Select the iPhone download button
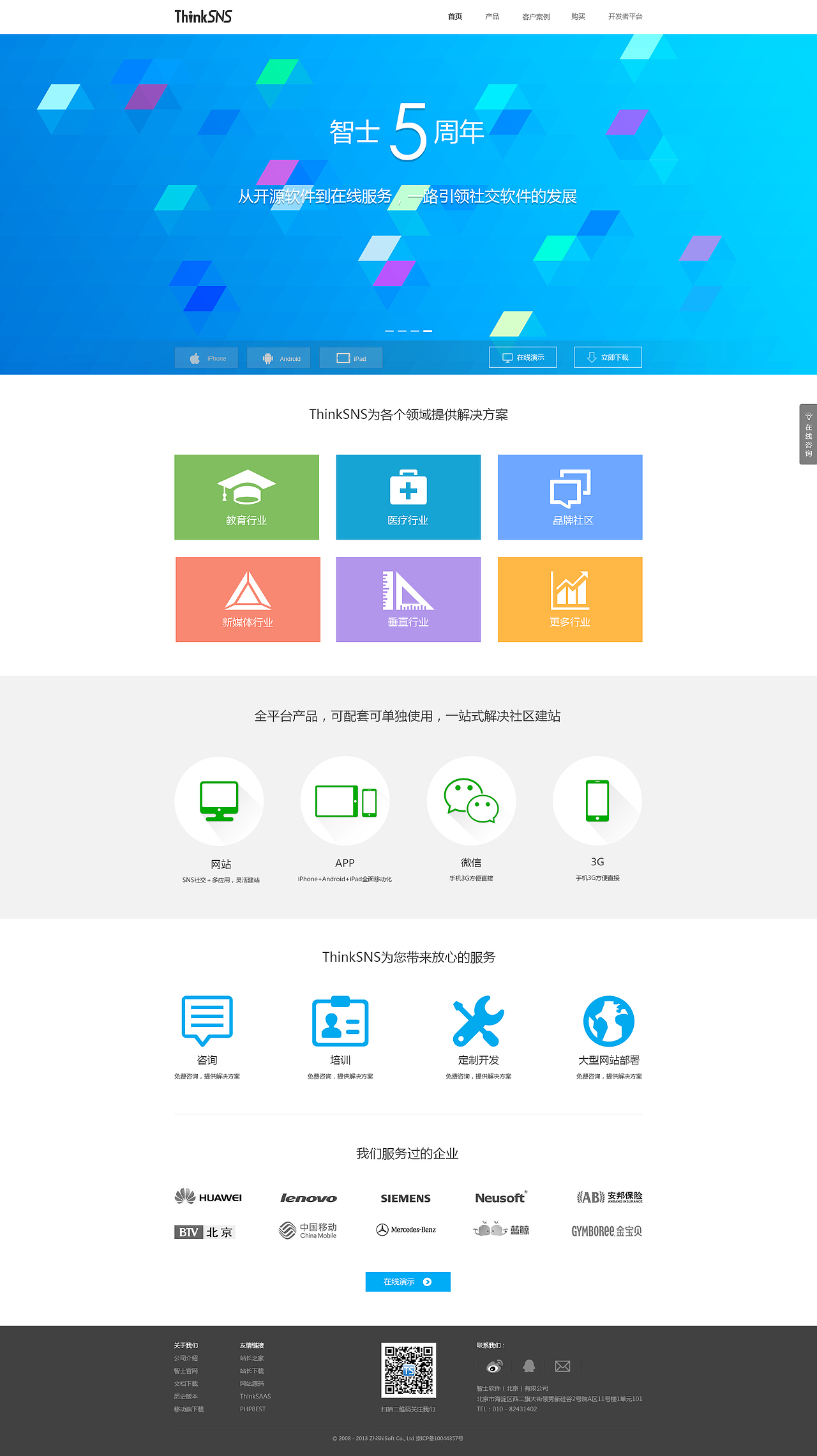Image resolution: width=817 pixels, height=1456 pixels. (x=206, y=358)
